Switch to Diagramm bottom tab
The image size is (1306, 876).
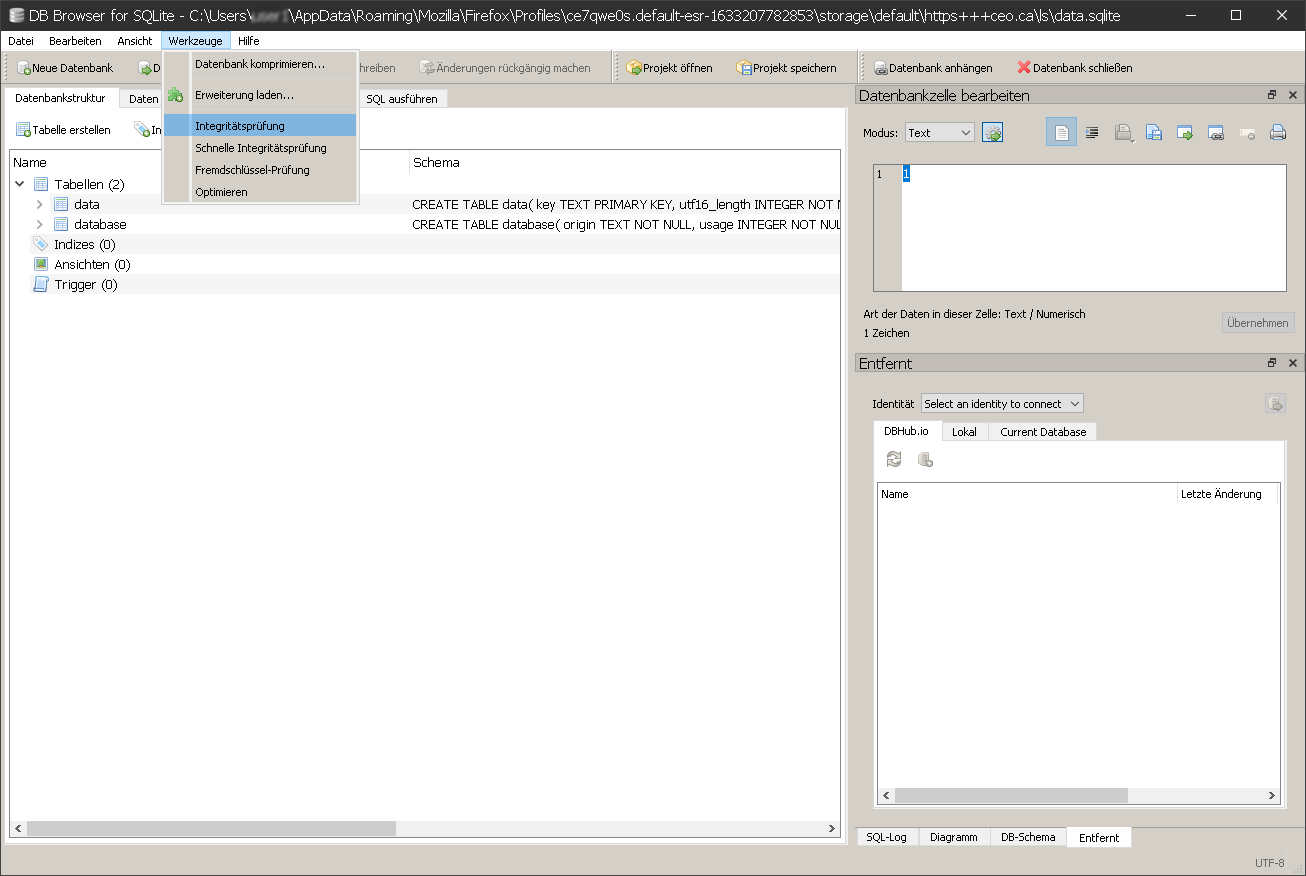click(953, 837)
